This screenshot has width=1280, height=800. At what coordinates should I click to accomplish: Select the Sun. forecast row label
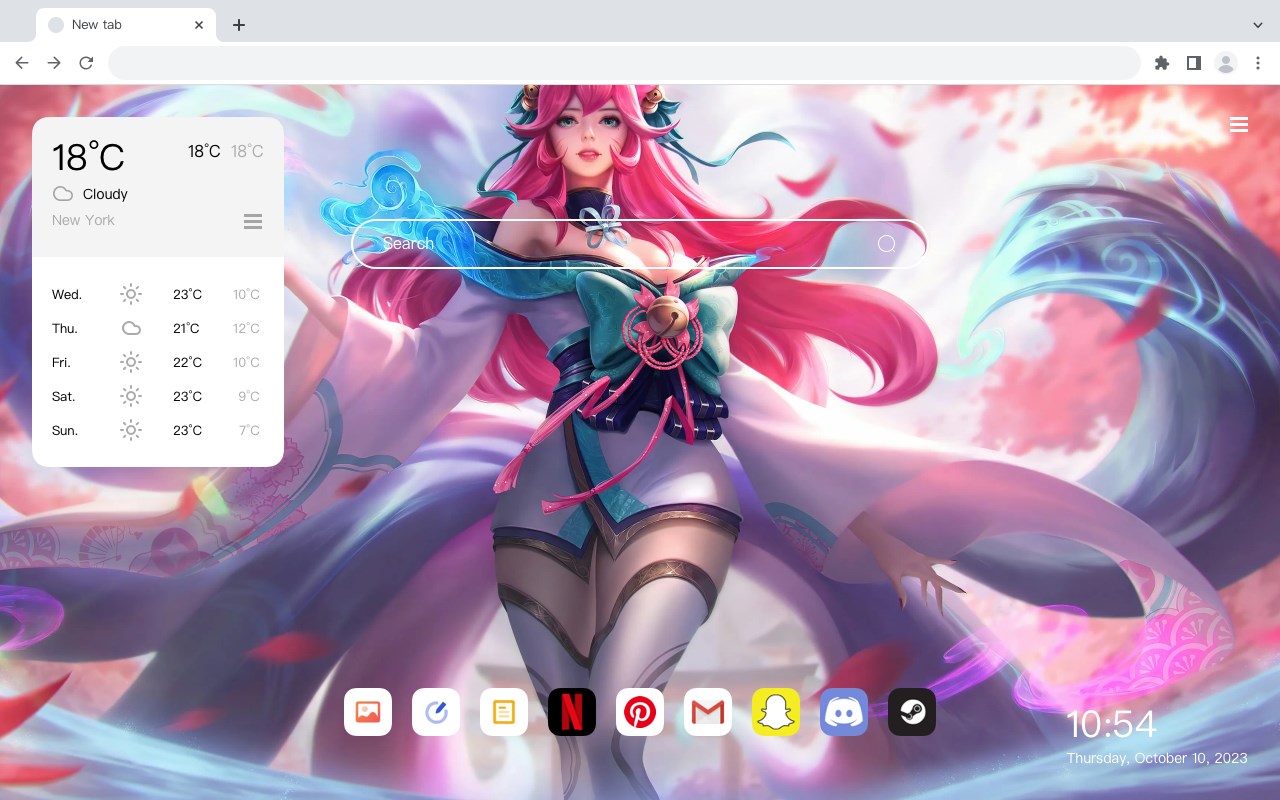[x=65, y=430]
